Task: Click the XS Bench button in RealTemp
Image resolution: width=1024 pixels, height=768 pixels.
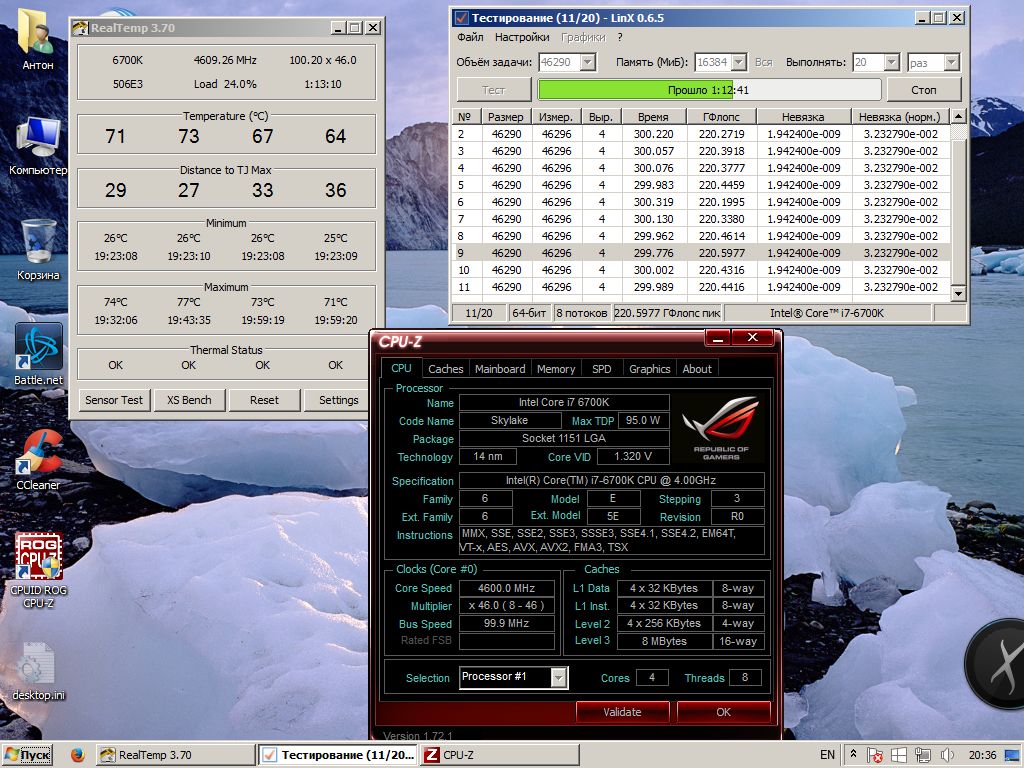Action: click(189, 400)
